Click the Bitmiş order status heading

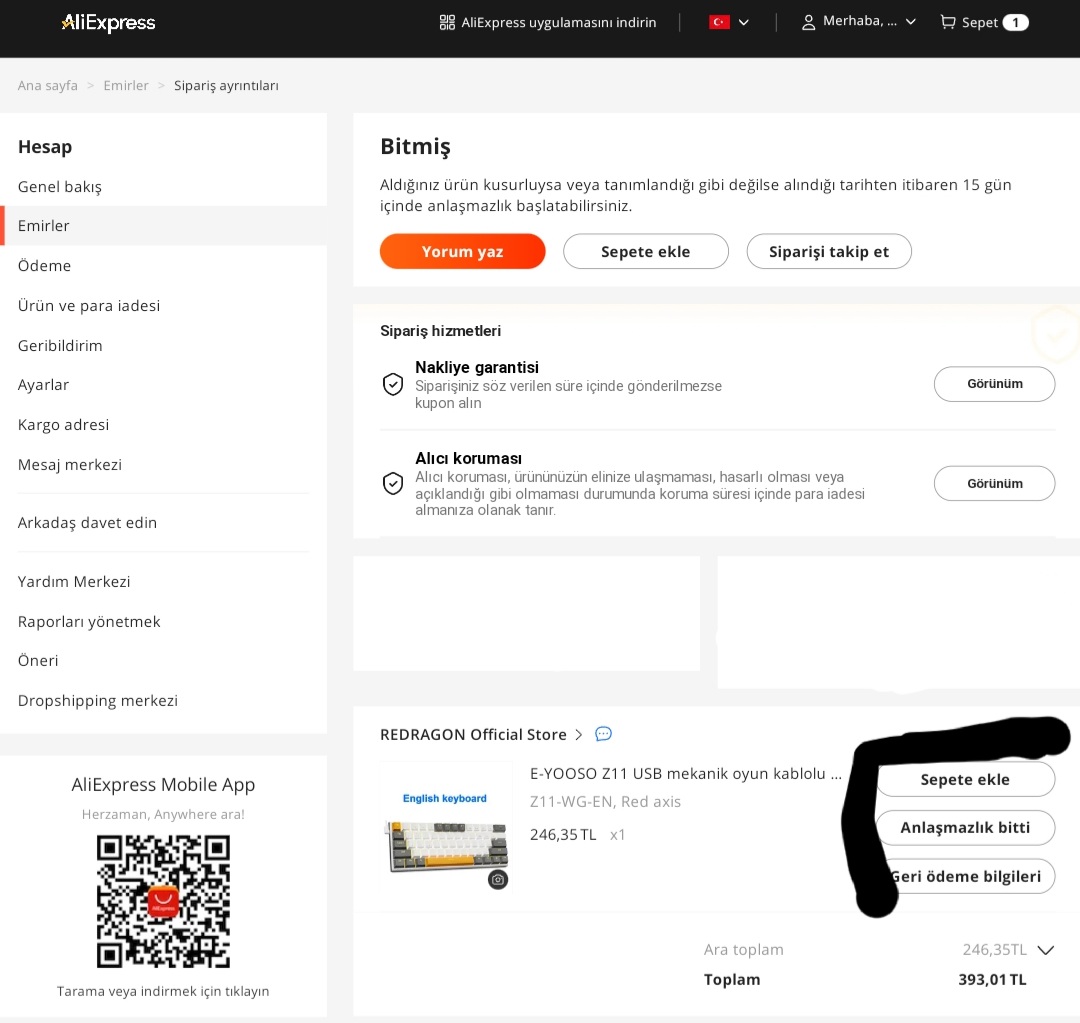[415, 146]
